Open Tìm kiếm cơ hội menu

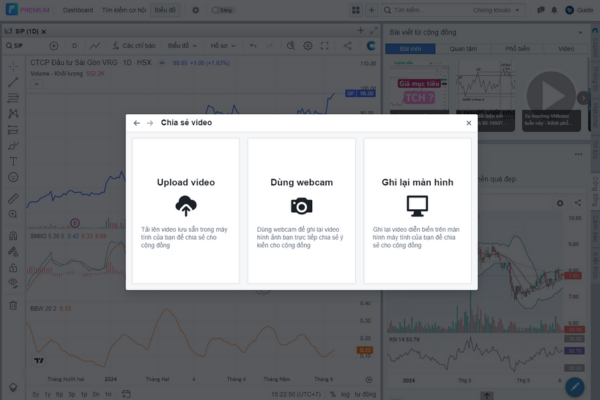[x=124, y=10]
